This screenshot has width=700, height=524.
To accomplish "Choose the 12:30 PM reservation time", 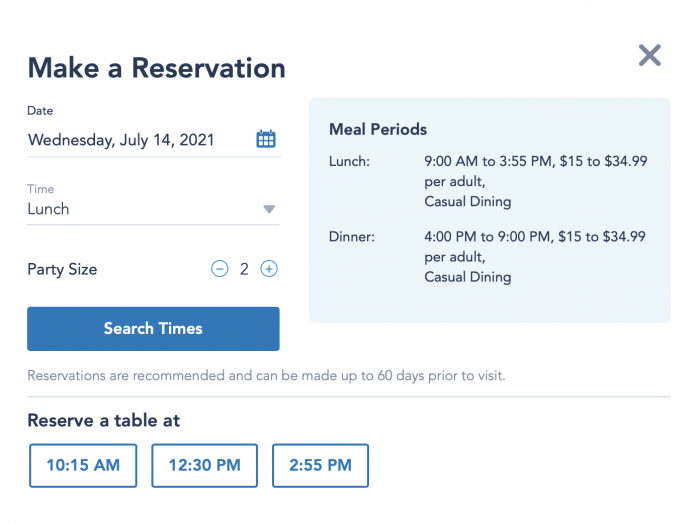I will pyautogui.click(x=204, y=465).
